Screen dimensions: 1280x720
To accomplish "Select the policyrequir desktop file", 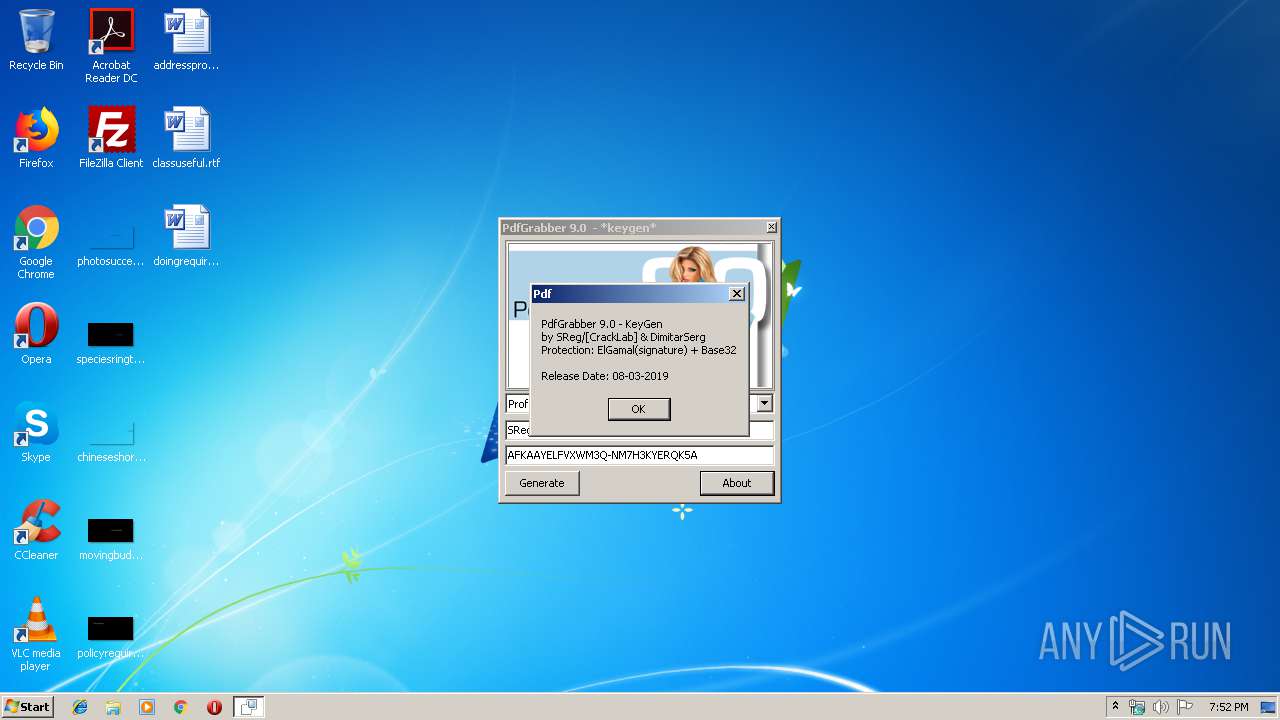I will coord(111,634).
